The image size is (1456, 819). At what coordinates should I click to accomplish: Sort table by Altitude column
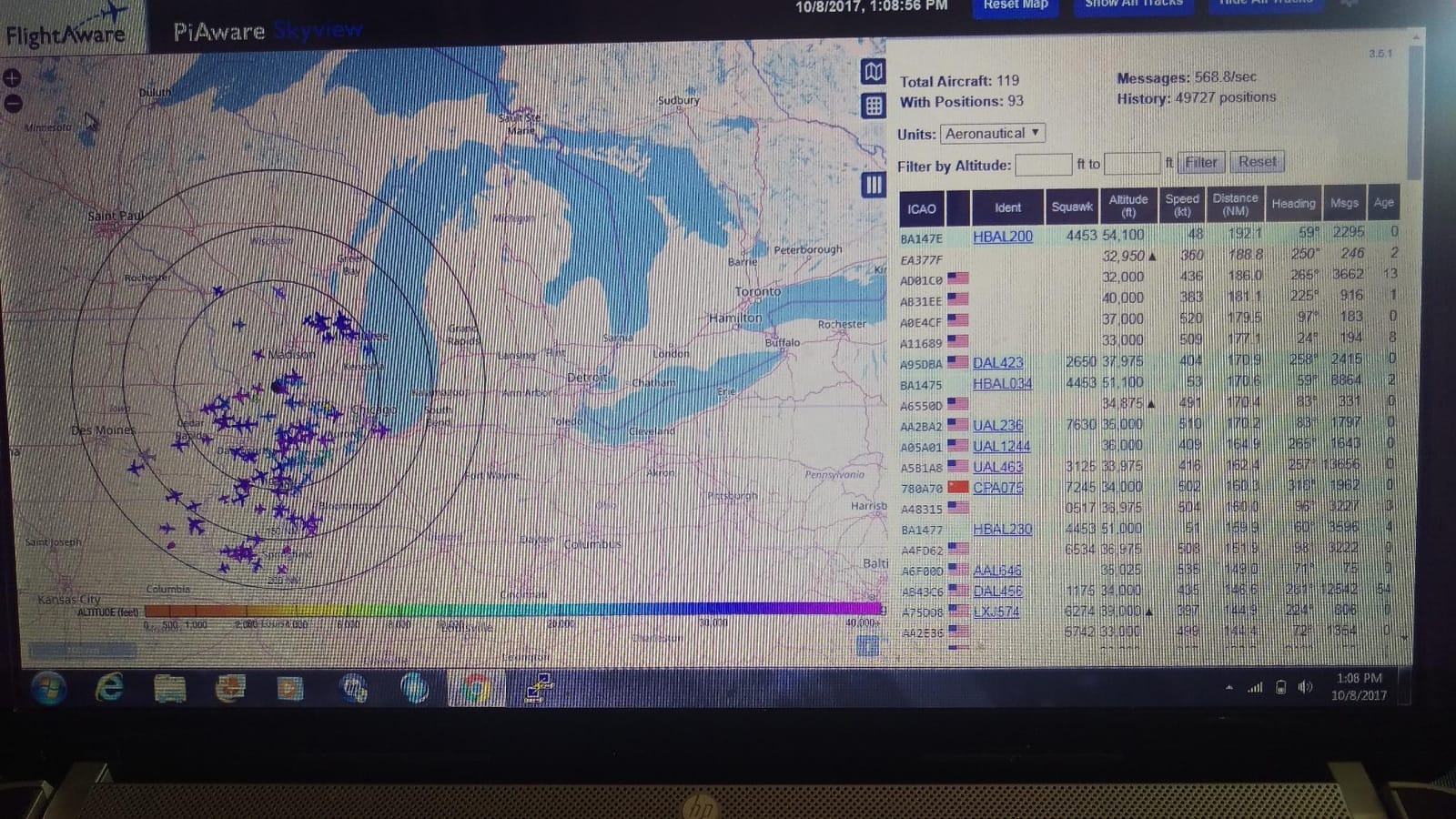click(1128, 206)
